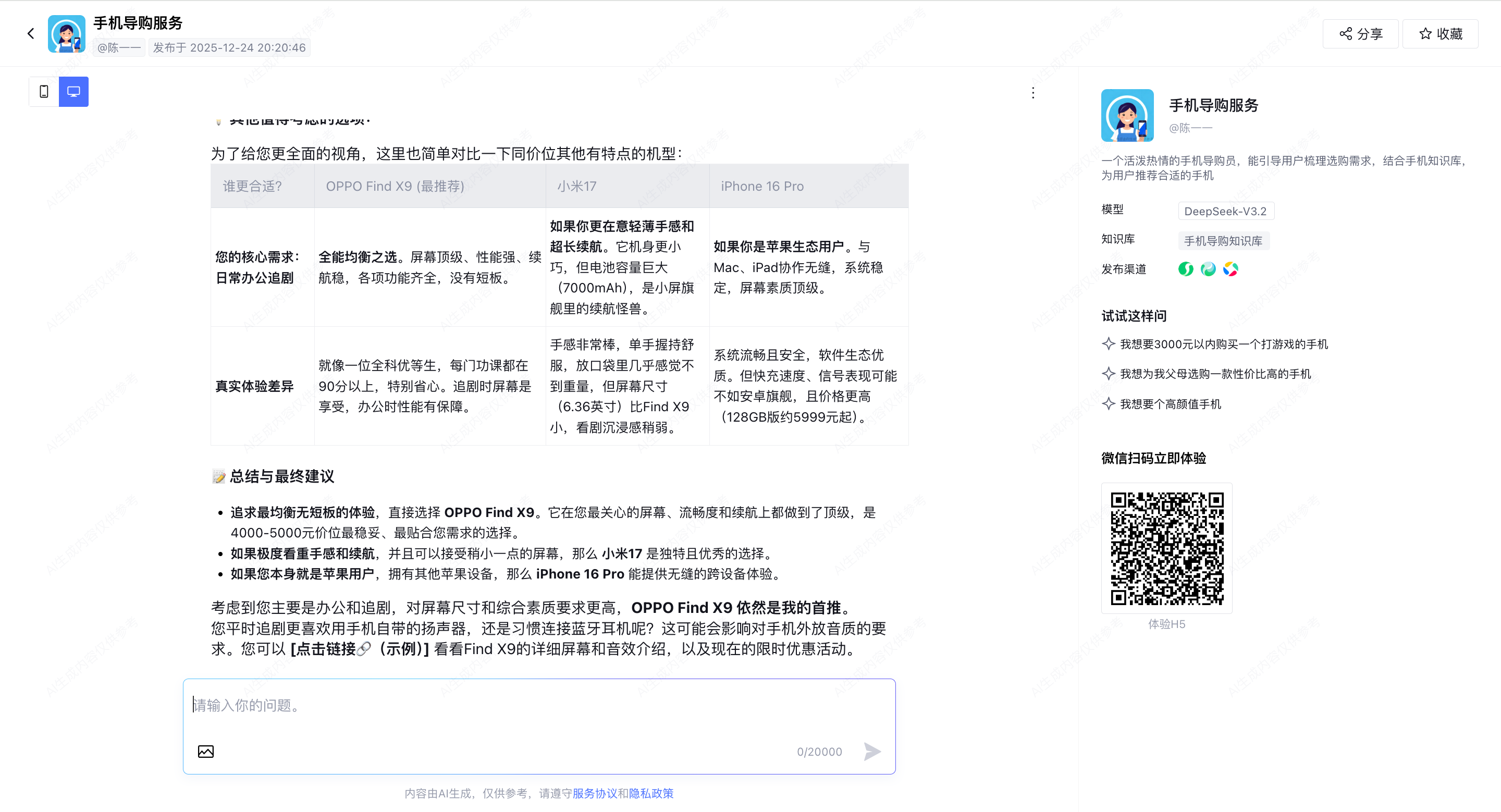
Task: Click the Favorite star button
Action: pos(1440,34)
